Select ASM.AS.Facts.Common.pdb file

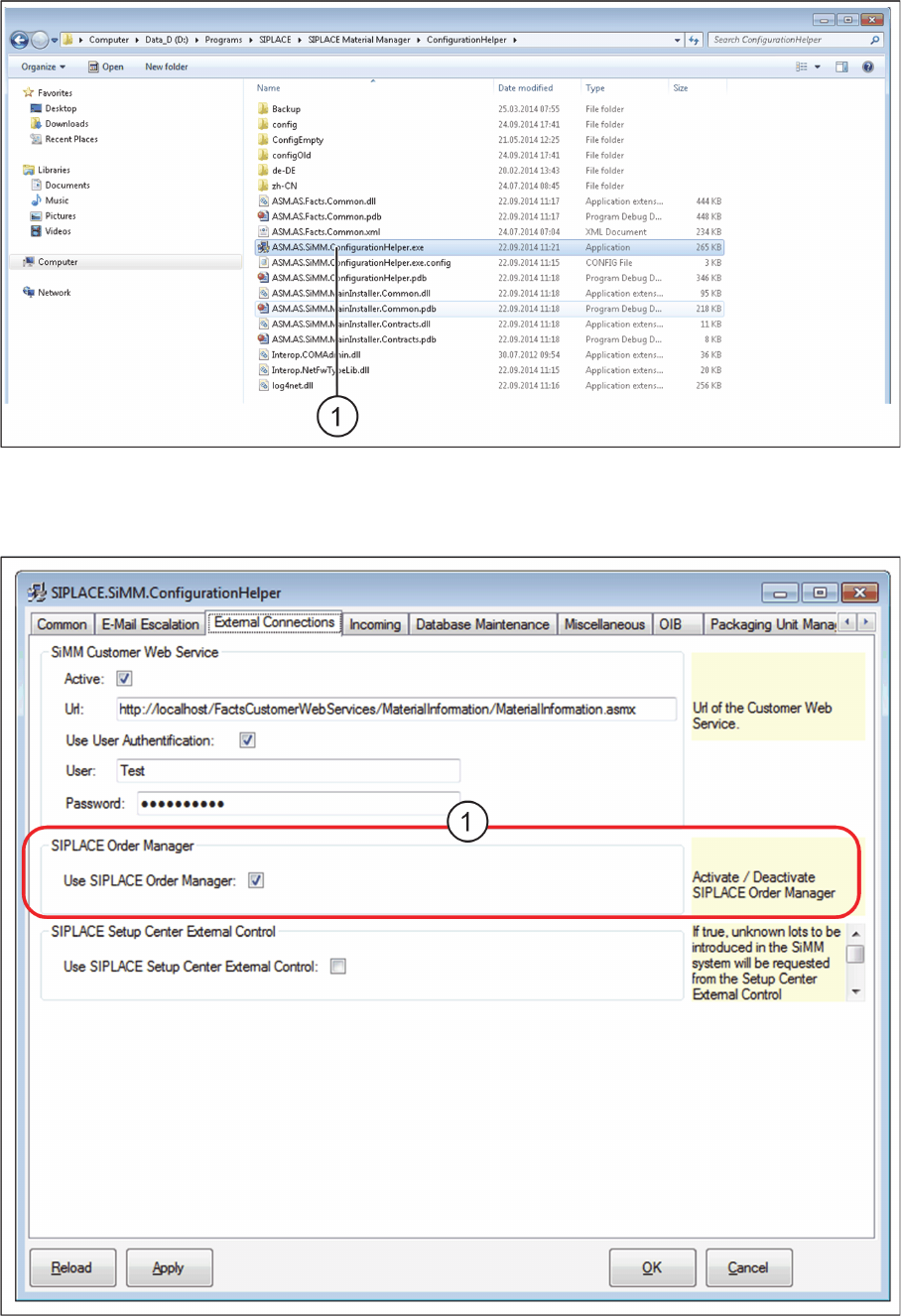(320, 216)
